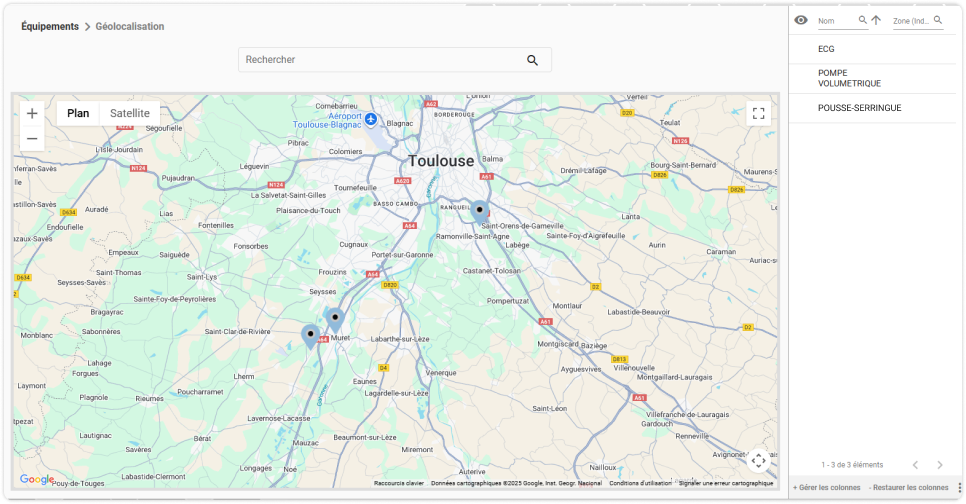Click the Géolocalisation breadcrumb

(x=130, y=26)
